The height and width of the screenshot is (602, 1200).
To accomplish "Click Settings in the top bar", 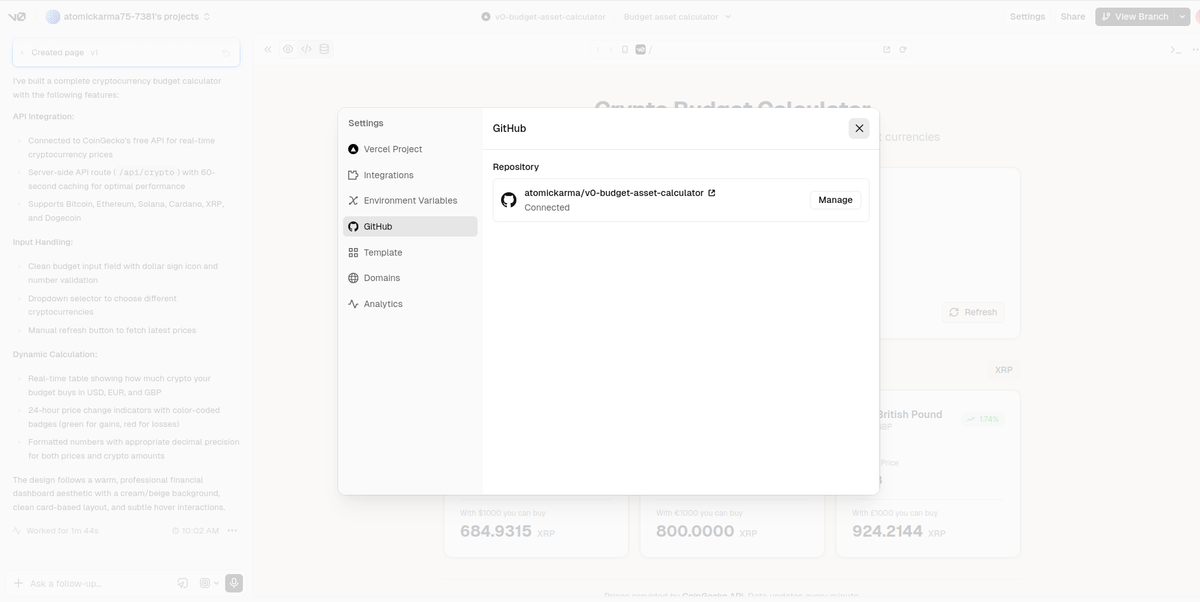I will (x=1027, y=17).
